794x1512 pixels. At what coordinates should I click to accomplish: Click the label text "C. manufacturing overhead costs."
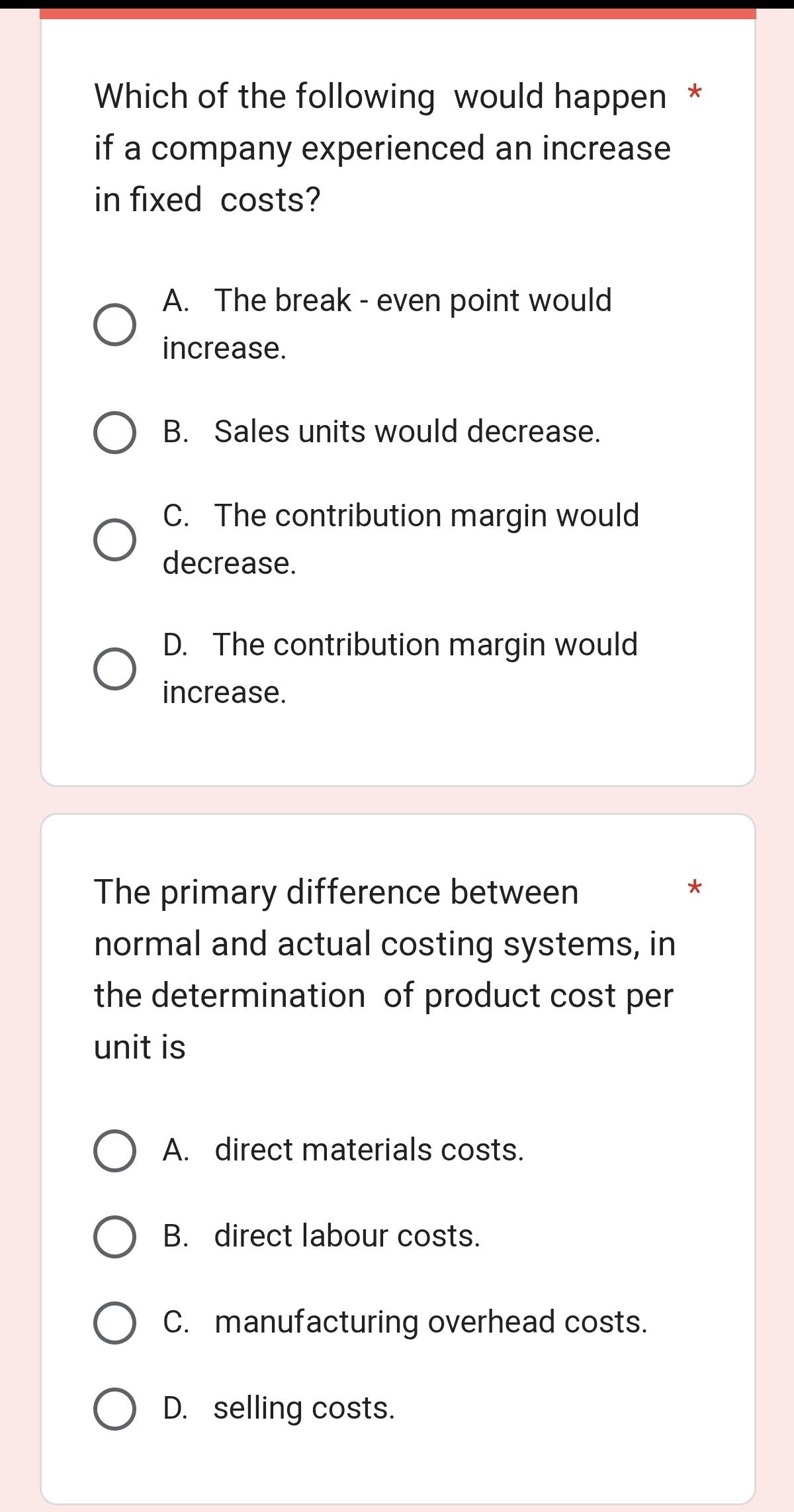[x=405, y=1322]
